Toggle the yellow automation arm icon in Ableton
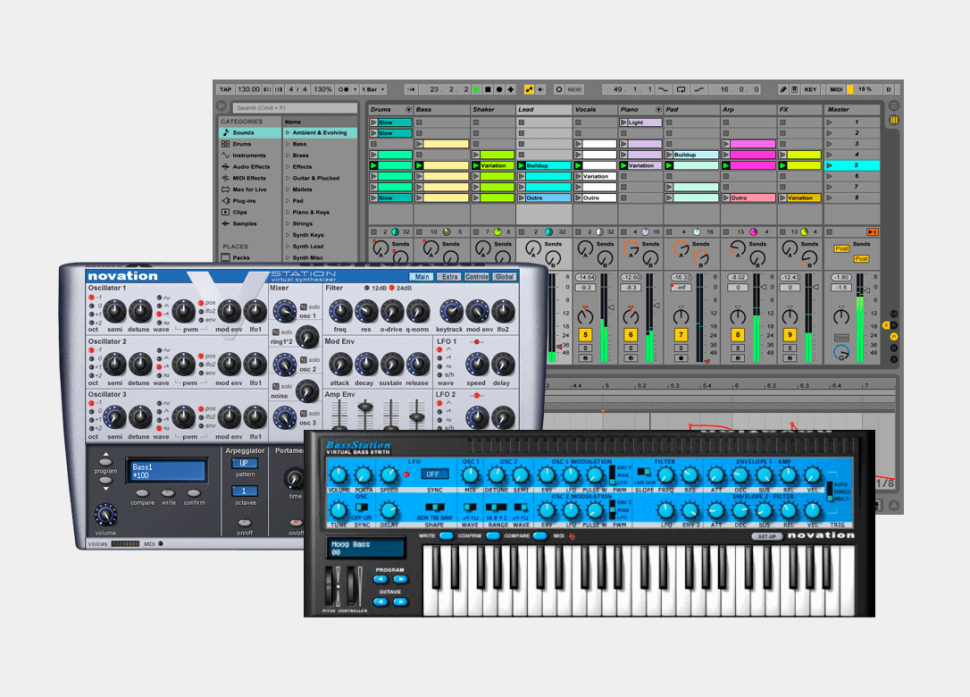The image size is (970, 697). (529, 89)
